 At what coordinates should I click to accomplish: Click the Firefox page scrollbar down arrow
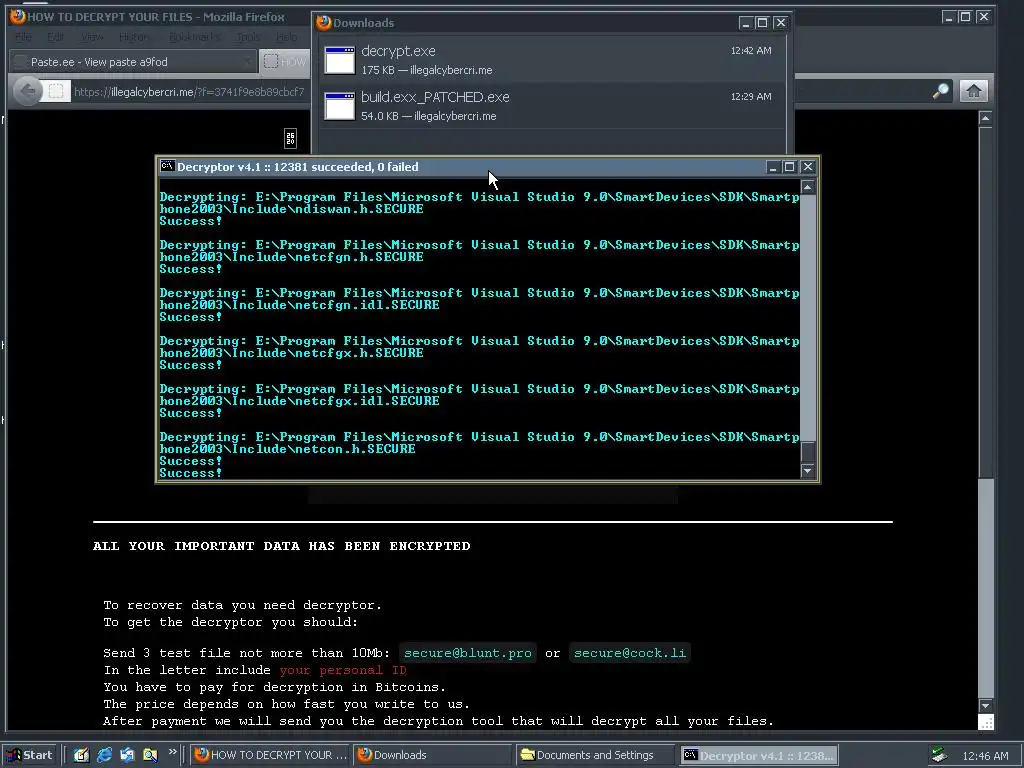tap(985, 706)
